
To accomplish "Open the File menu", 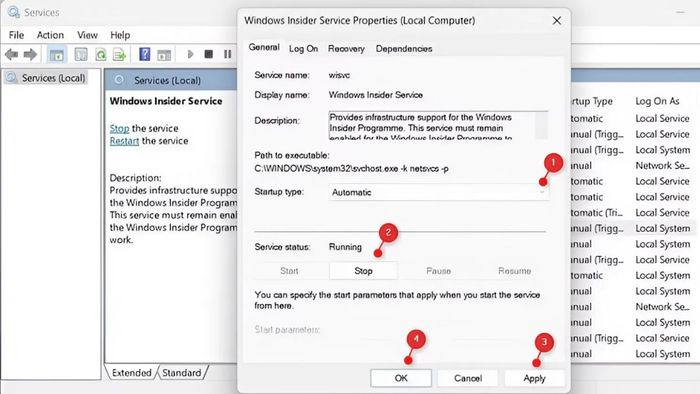I will point(17,35).
